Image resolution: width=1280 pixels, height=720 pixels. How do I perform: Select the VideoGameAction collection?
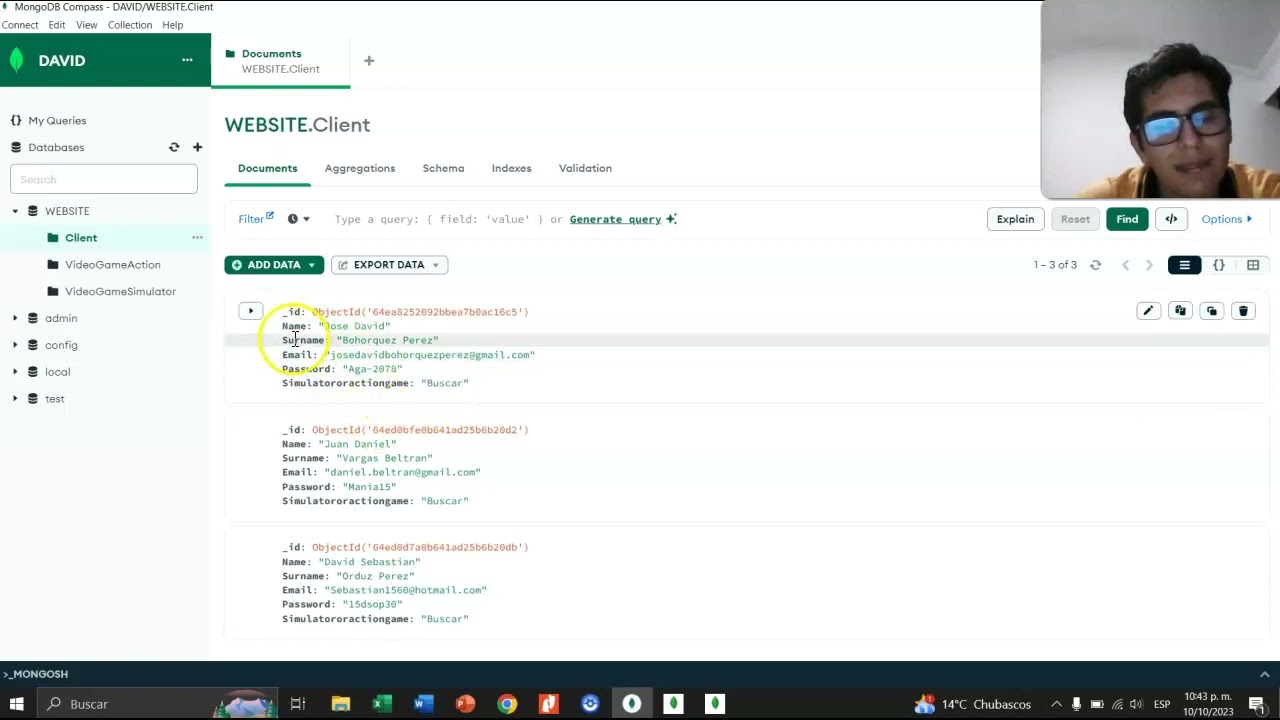113,265
